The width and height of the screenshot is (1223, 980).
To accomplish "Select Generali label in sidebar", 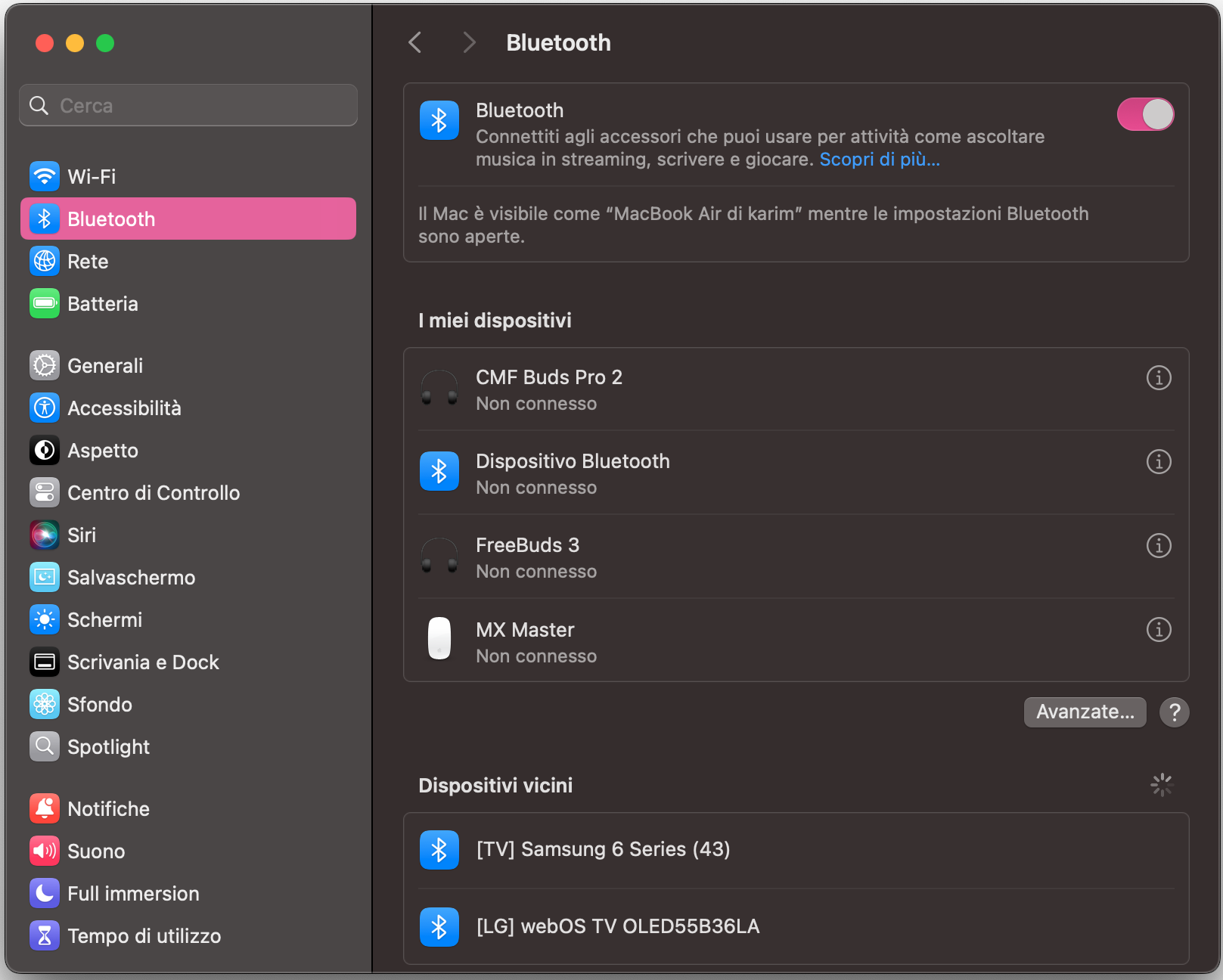I will point(105,366).
